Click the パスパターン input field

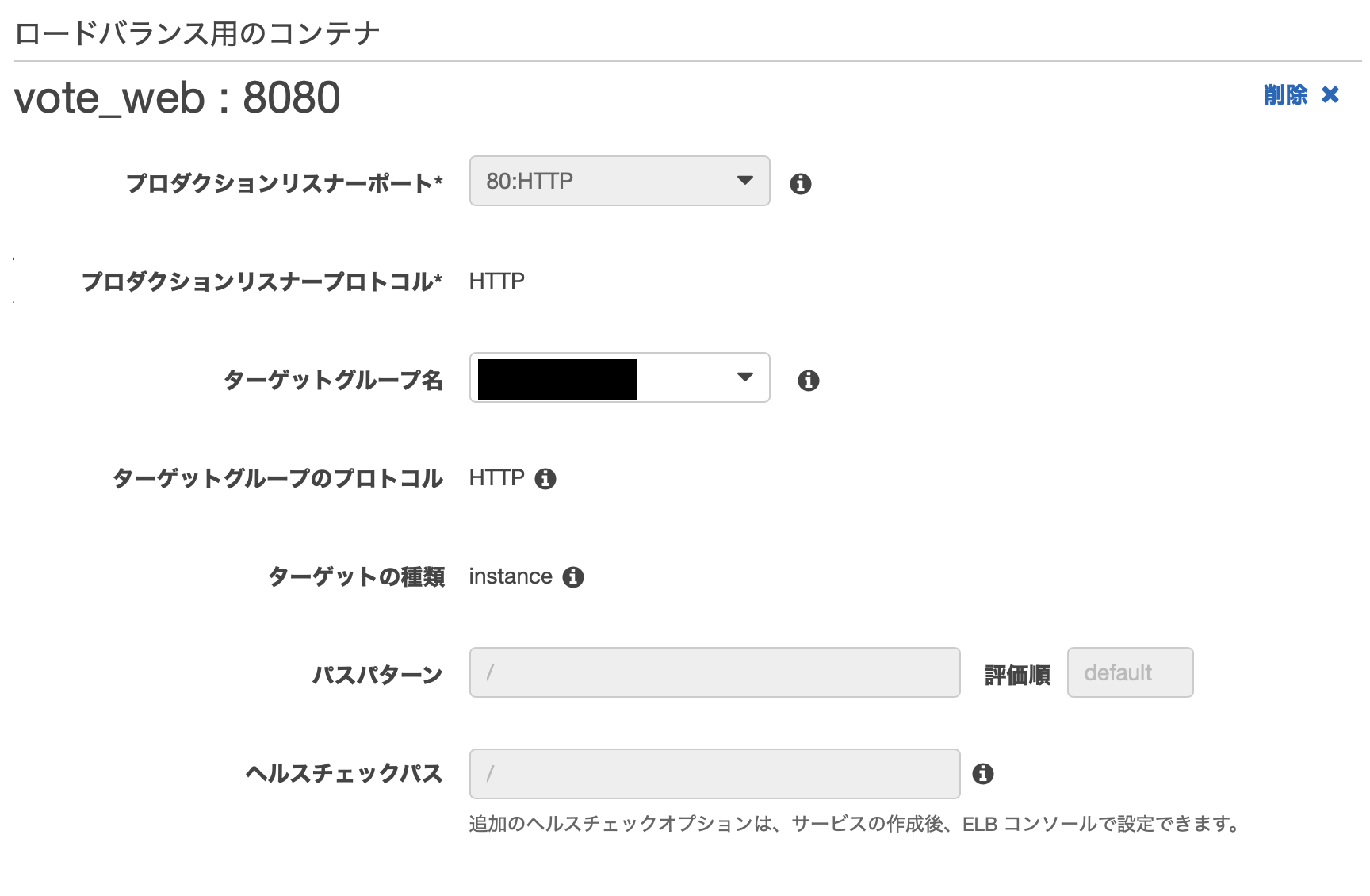pyautogui.click(x=714, y=673)
